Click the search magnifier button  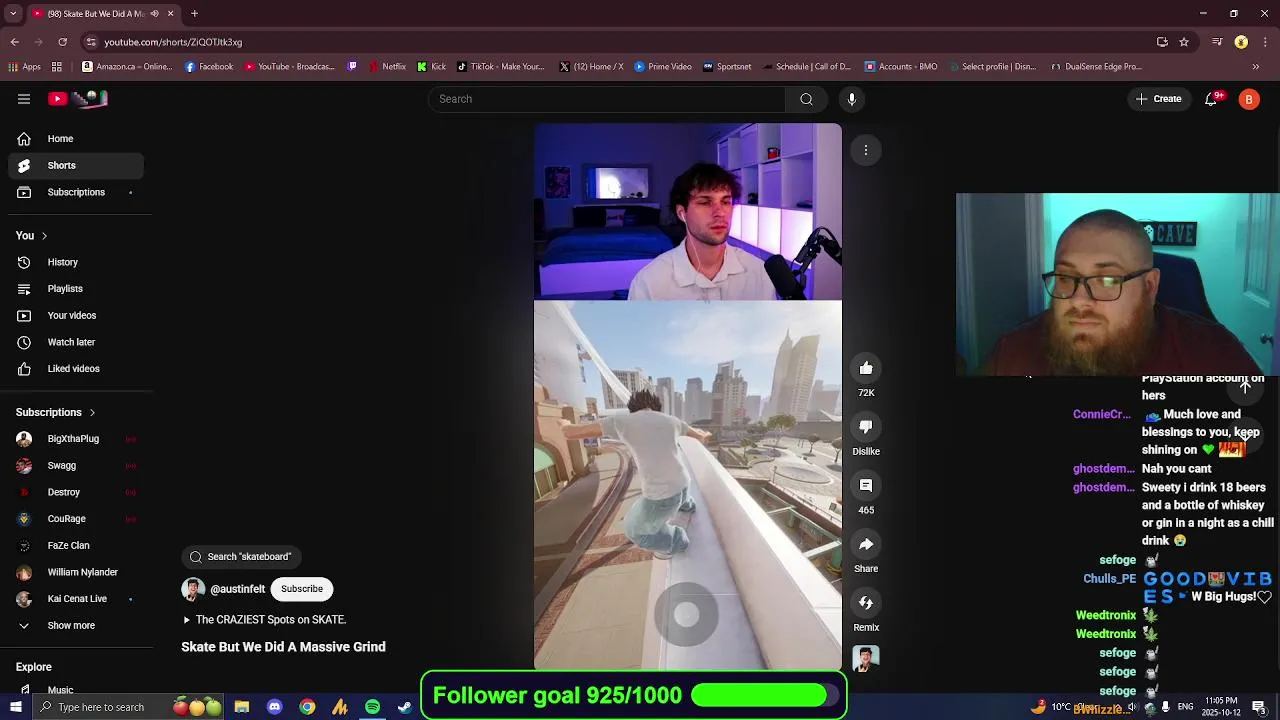tap(806, 99)
